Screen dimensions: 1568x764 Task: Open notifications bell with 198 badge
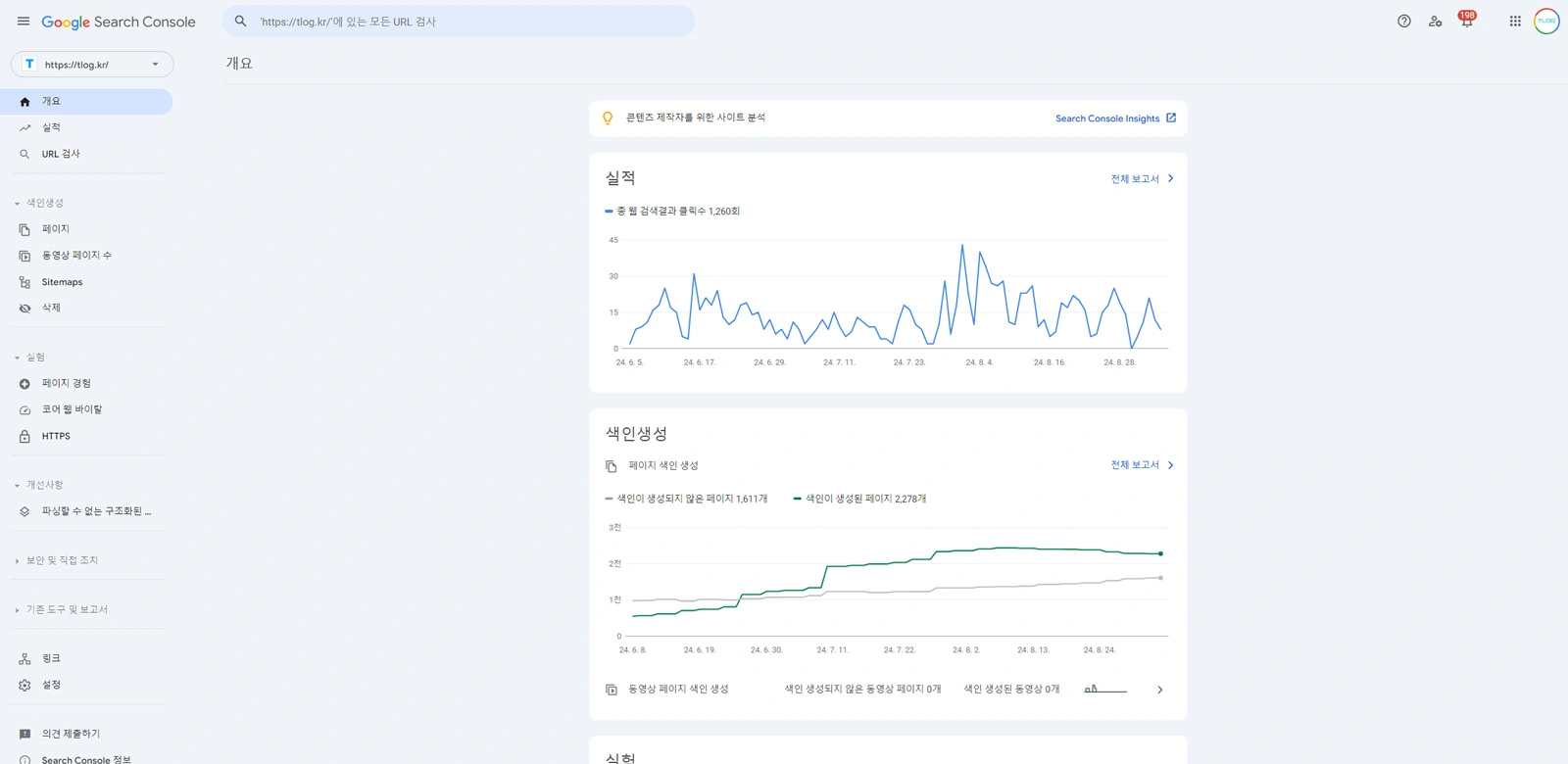1467,22
